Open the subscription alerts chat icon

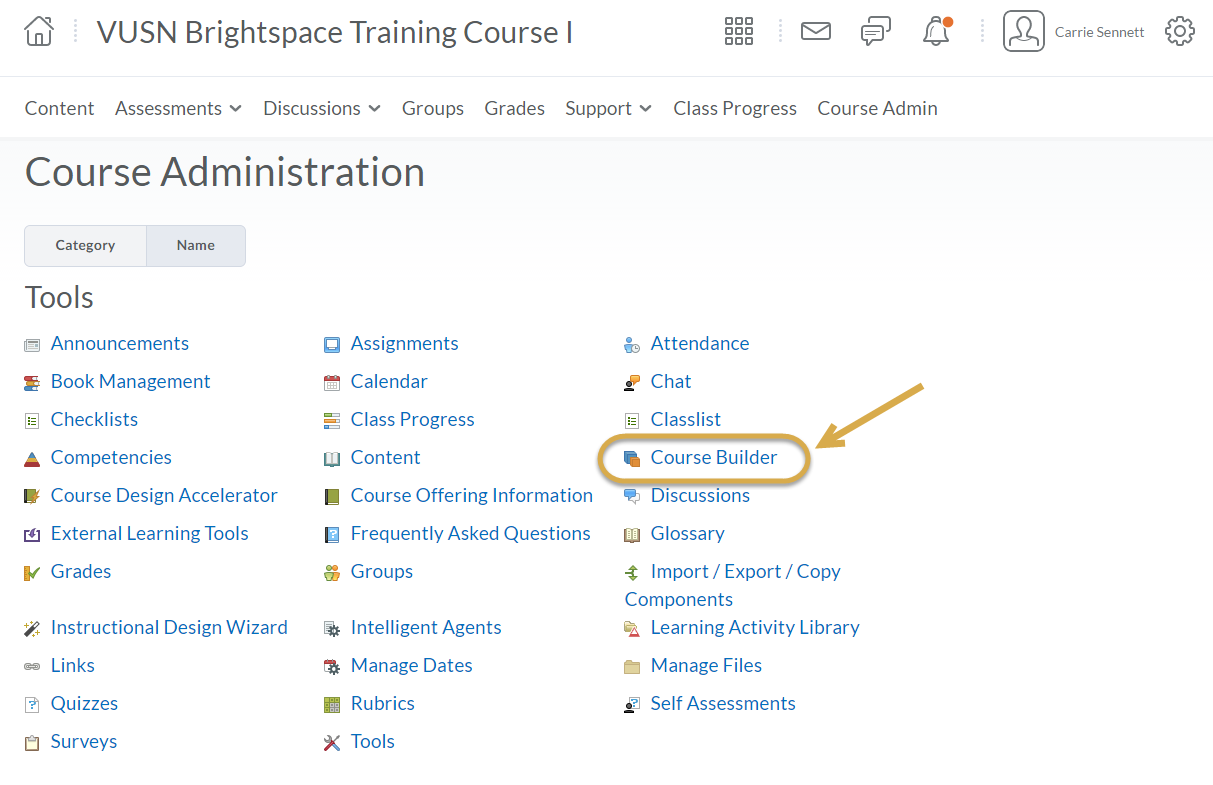point(876,31)
